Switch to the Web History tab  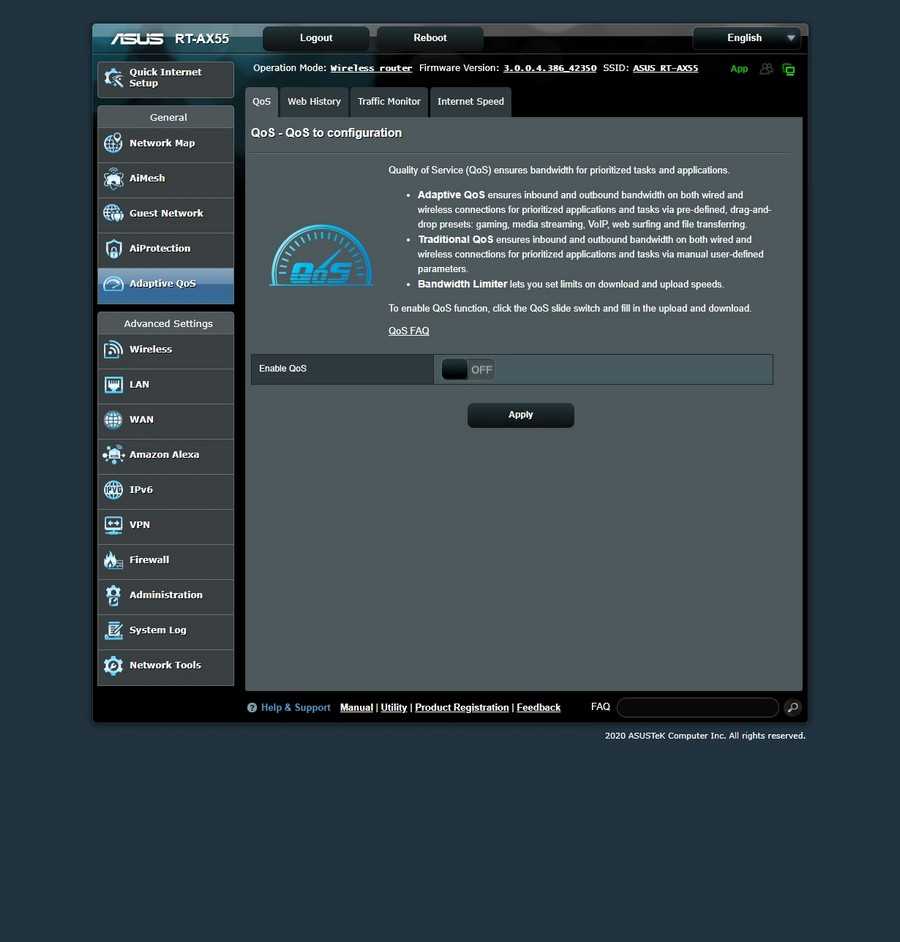click(314, 102)
